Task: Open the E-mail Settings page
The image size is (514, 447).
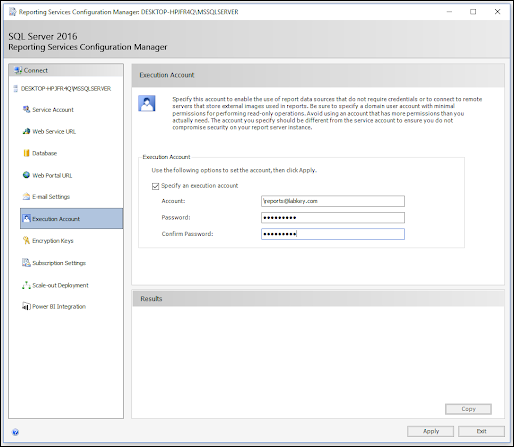Action: 51,197
